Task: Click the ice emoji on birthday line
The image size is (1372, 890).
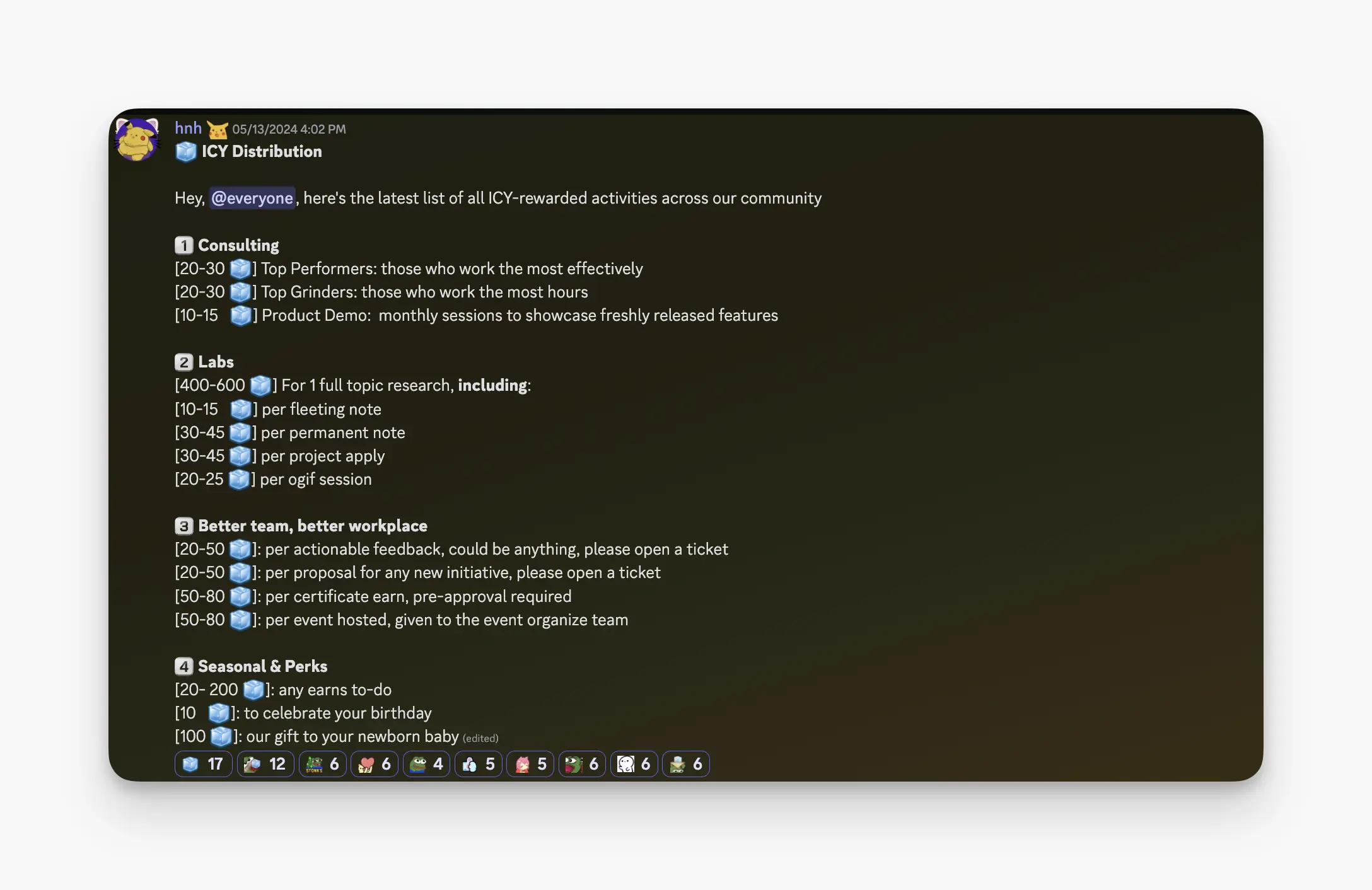Action: [219, 714]
